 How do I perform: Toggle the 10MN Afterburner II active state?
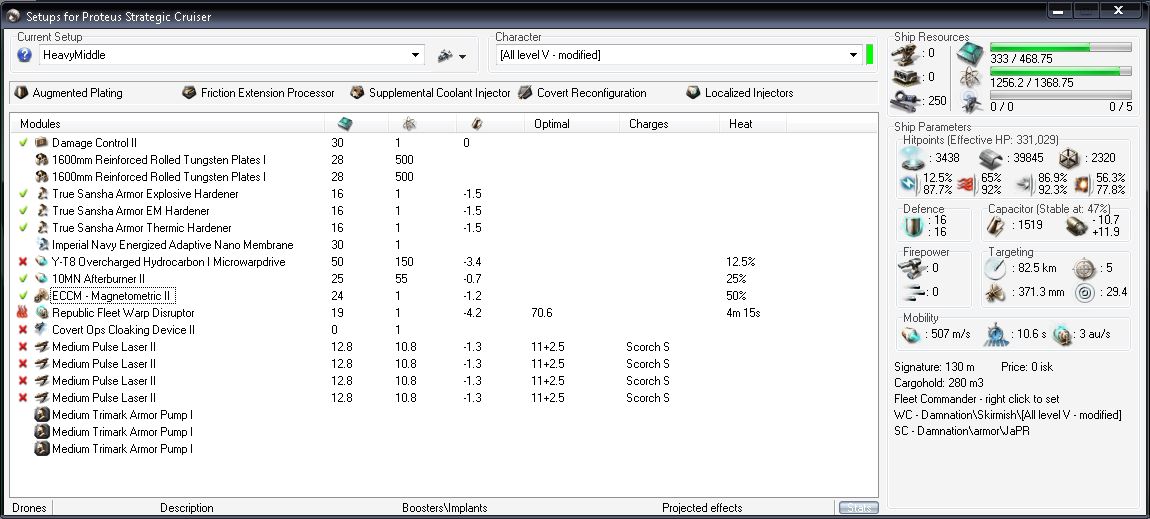23,279
